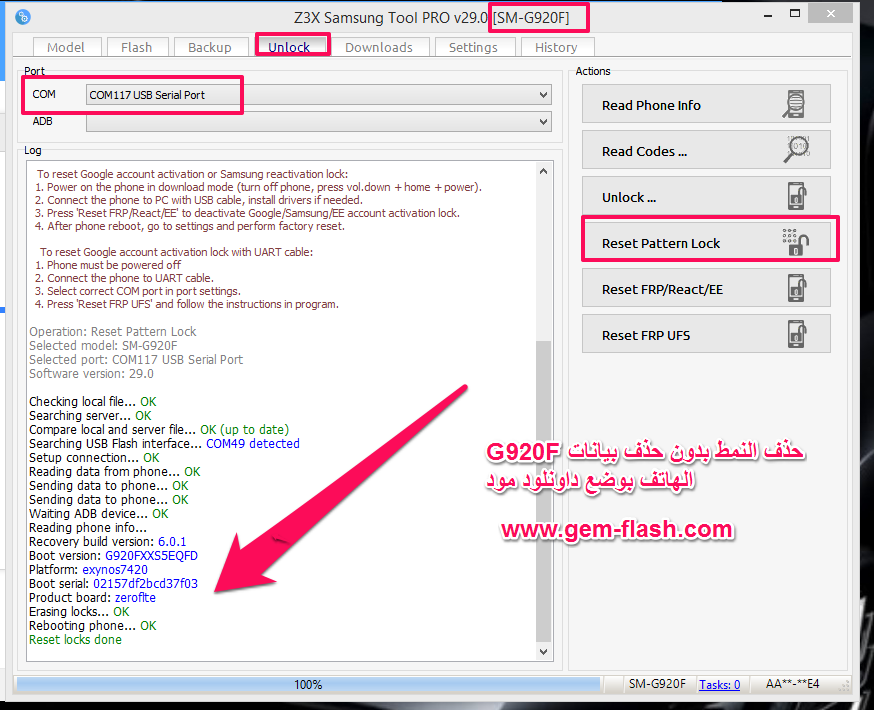The width and height of the screenshot is (874, 710).
Task: Open the Settings tab
Action: click(473, 47)
